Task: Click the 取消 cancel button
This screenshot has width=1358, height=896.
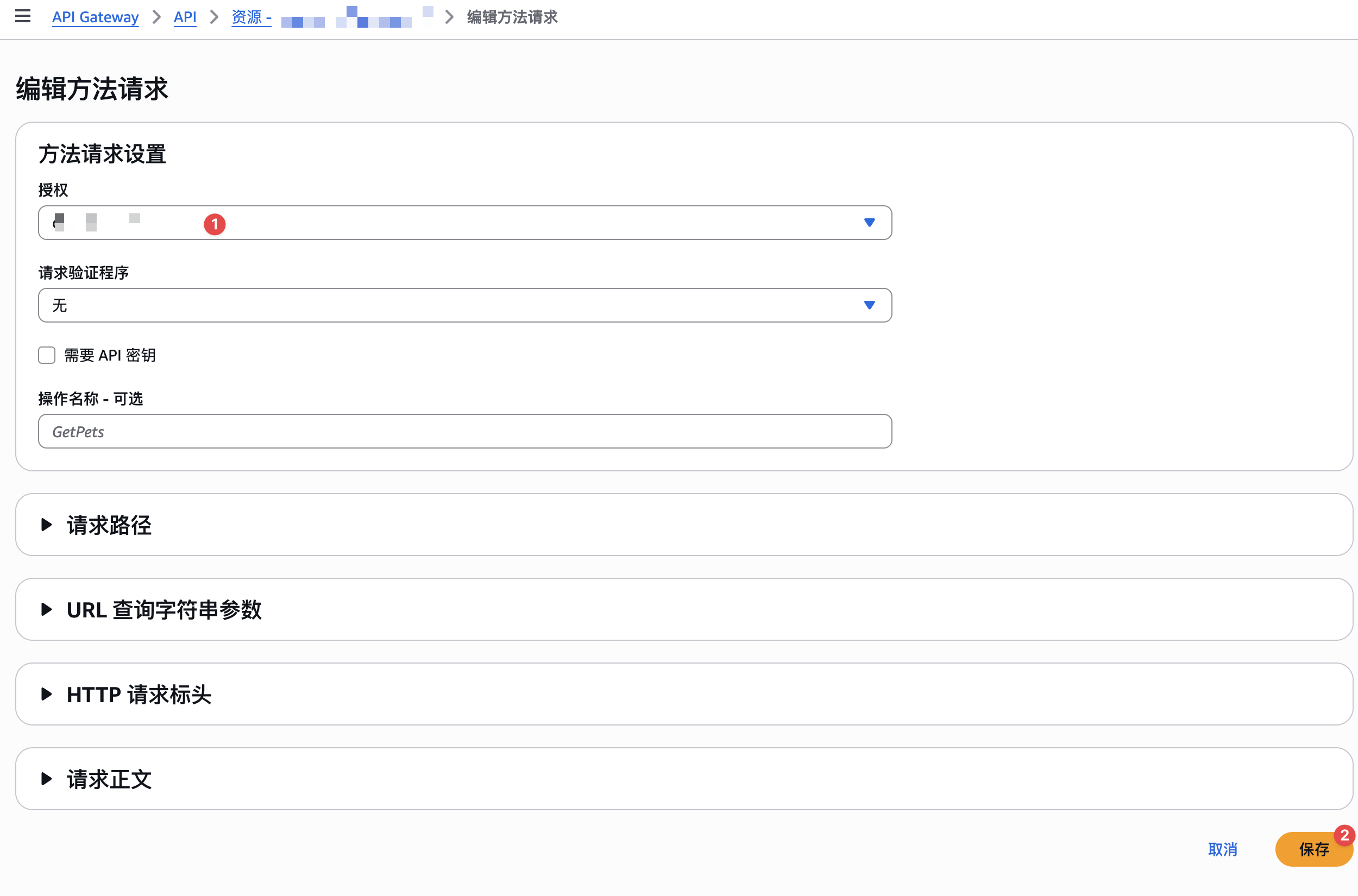Action: coord(1223,849)
